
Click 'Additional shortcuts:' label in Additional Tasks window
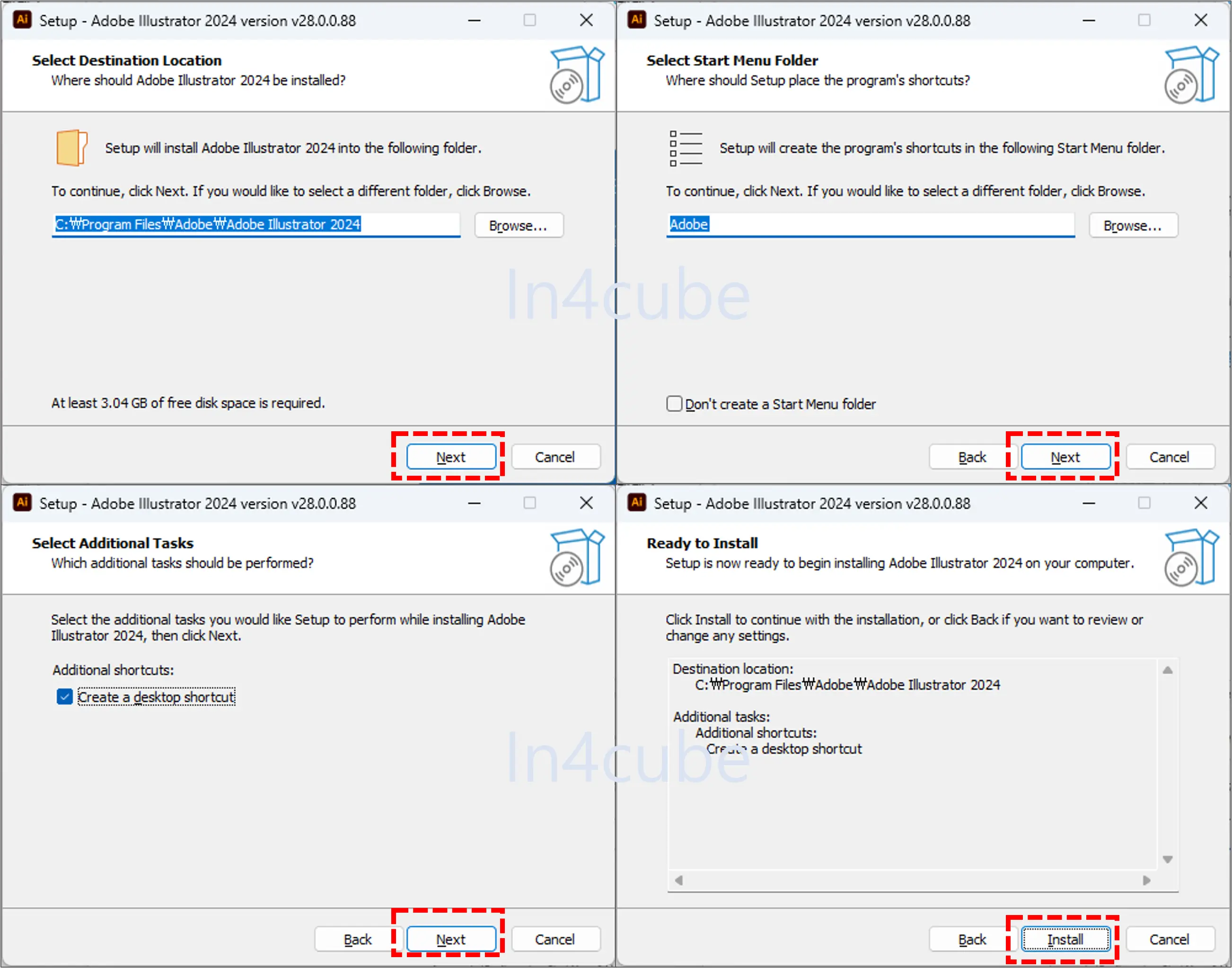(114, 670)
